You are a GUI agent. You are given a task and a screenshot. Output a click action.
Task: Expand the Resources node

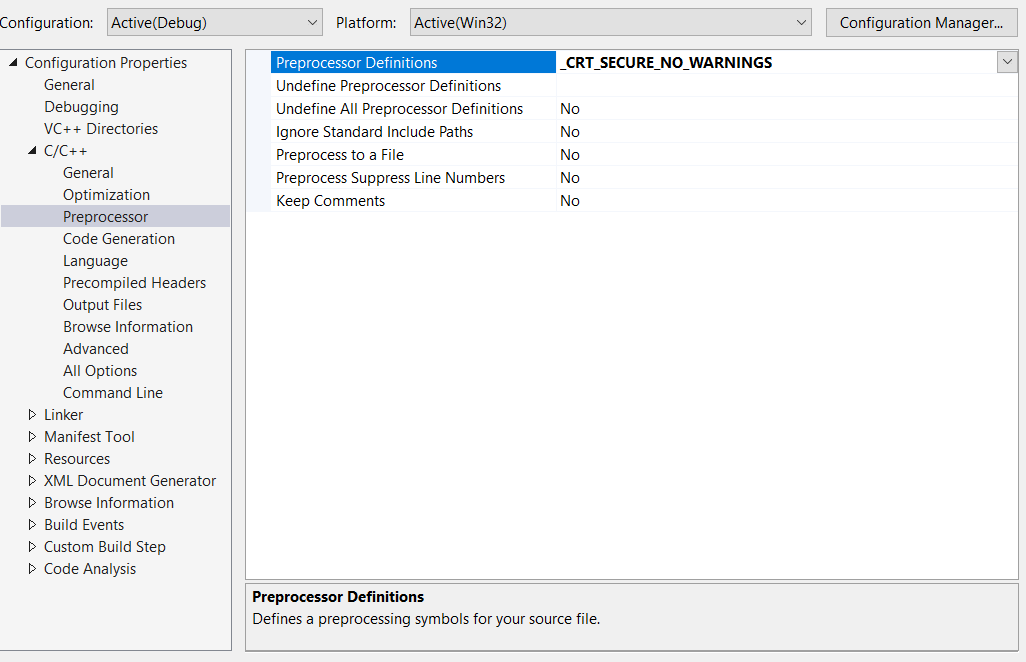[33, 458]
